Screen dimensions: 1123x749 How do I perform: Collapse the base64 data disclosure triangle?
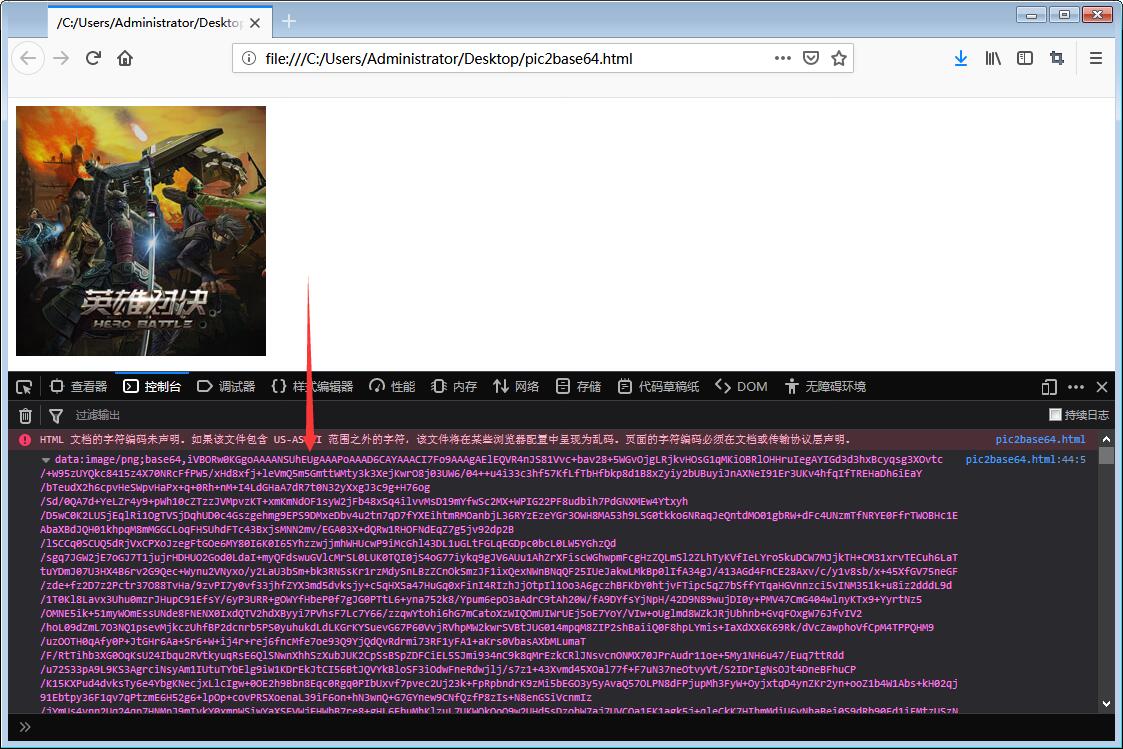[45, 460]
